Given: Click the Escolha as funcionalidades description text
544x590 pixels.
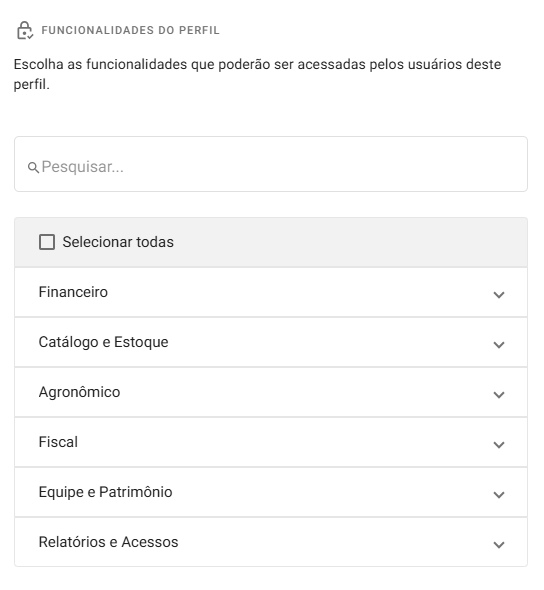Looking at the screenshot, I should 257,74.
